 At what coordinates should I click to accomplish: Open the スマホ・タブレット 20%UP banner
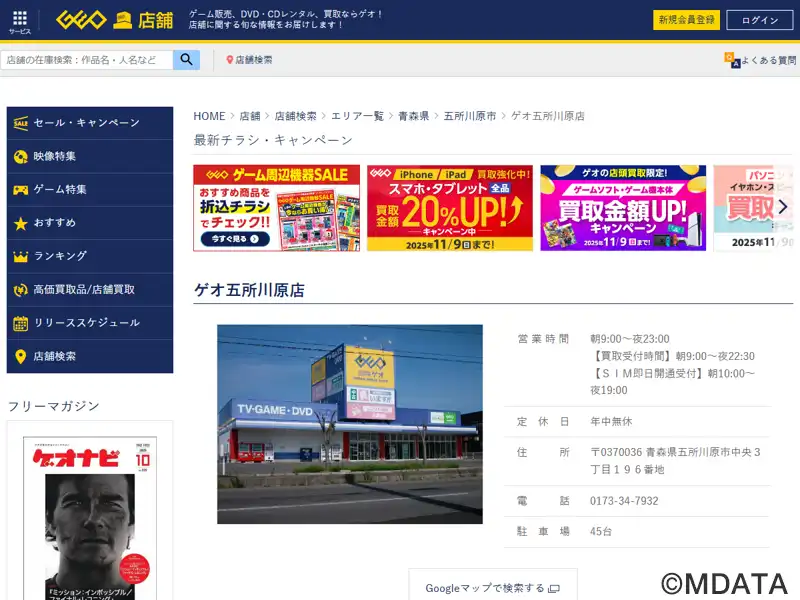coord(449,208)
